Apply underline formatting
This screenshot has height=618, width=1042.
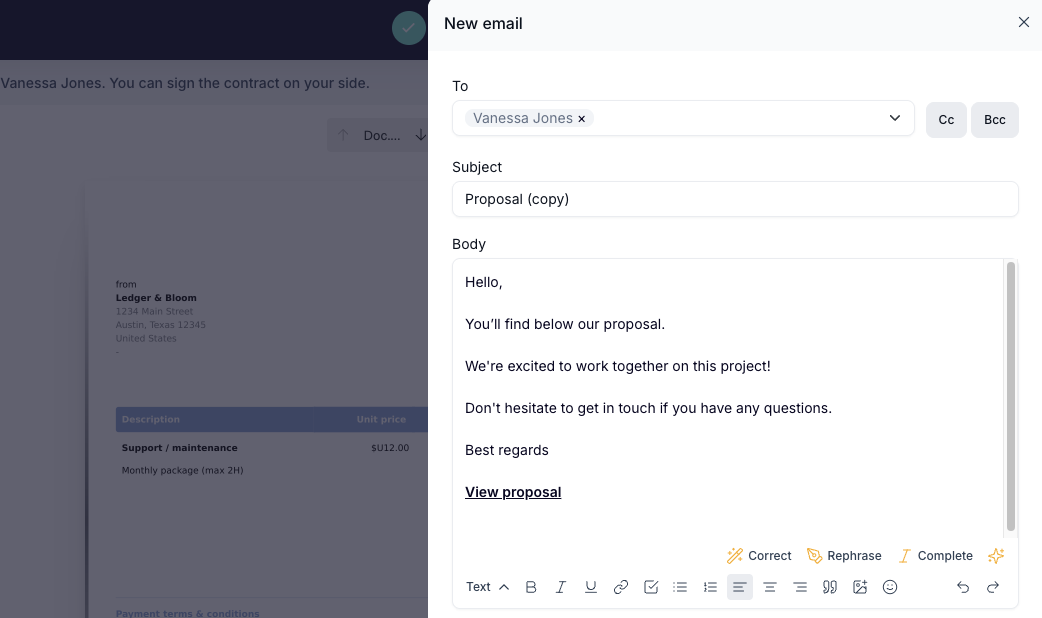591,587
